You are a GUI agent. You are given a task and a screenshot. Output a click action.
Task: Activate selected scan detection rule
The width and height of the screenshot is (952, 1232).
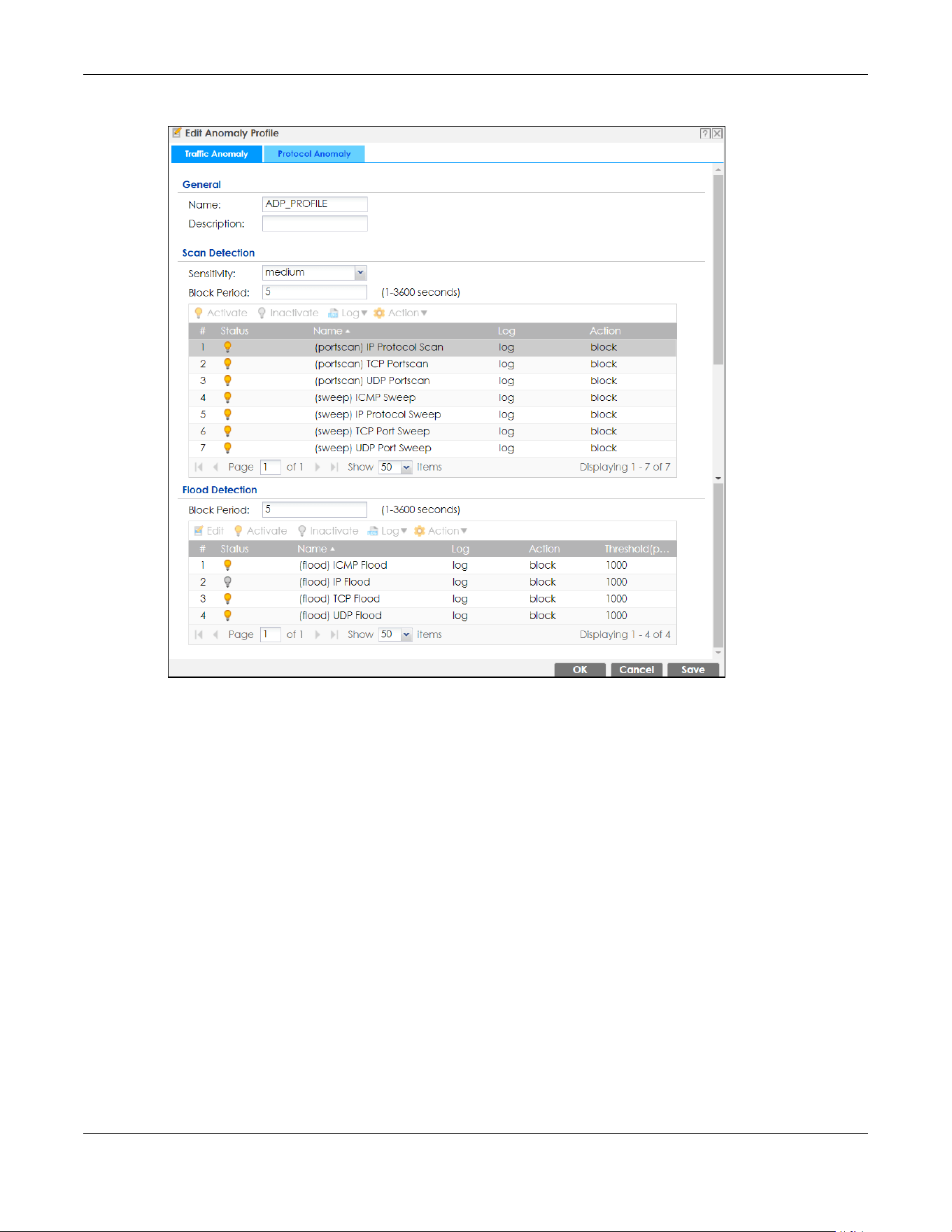pyautogui.click(x=221, y=313)
